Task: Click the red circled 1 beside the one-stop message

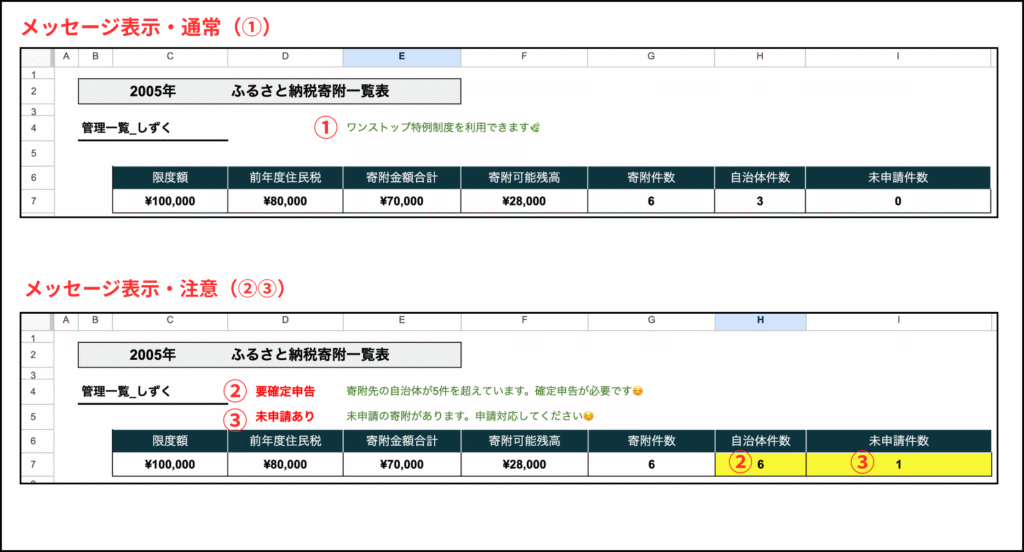Action: tap(324, 128)
